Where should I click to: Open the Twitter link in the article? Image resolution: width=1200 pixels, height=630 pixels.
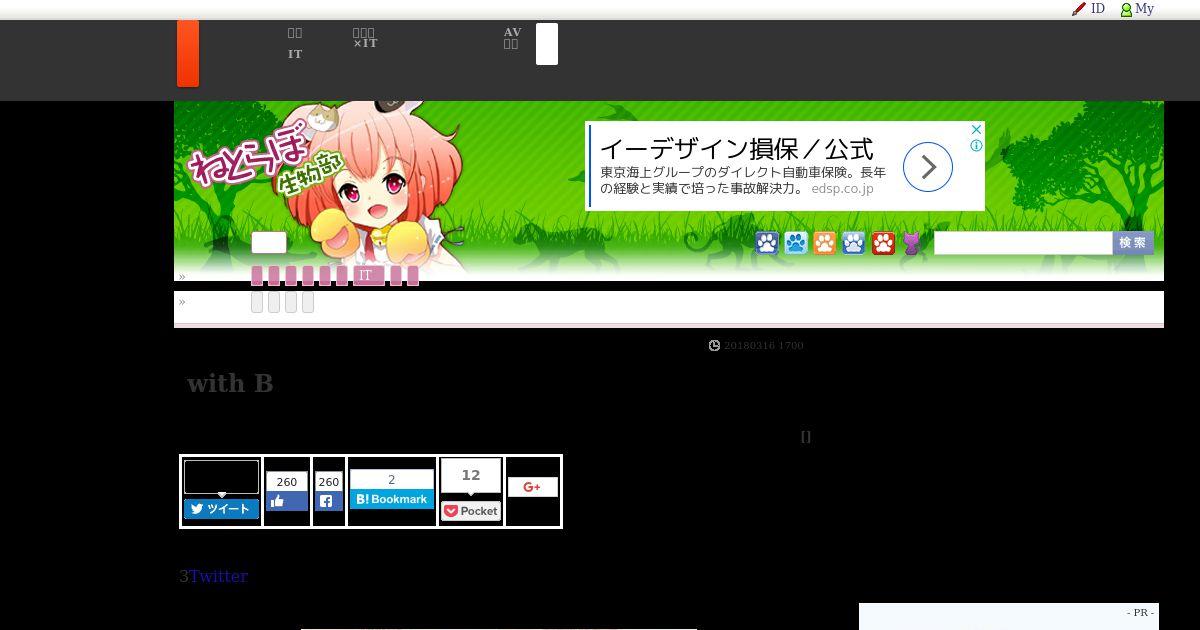[x=218, y=576]
